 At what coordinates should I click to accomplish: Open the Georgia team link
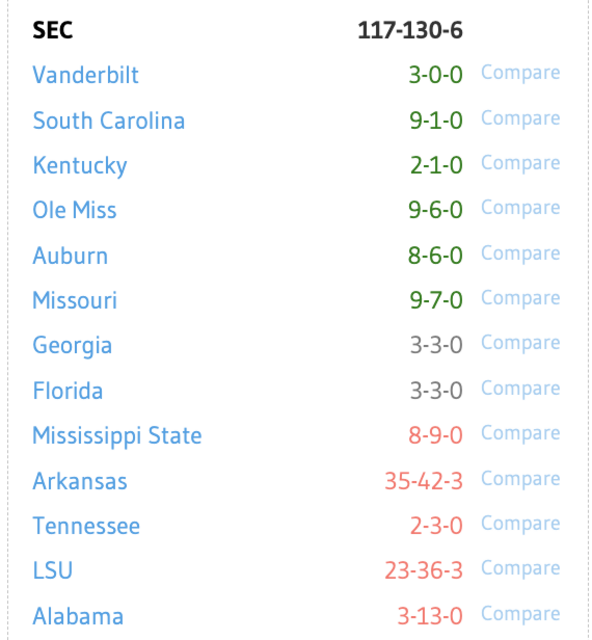click(x=72, y=346)
